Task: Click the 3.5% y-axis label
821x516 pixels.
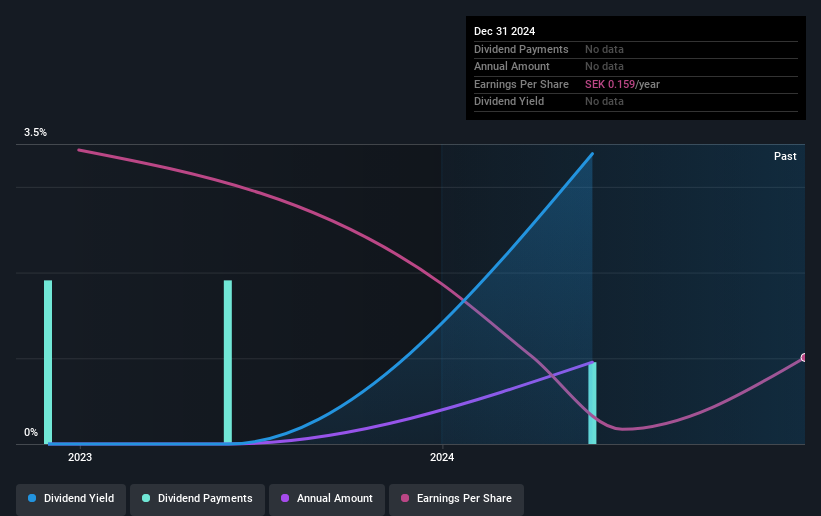Action: 35,133
